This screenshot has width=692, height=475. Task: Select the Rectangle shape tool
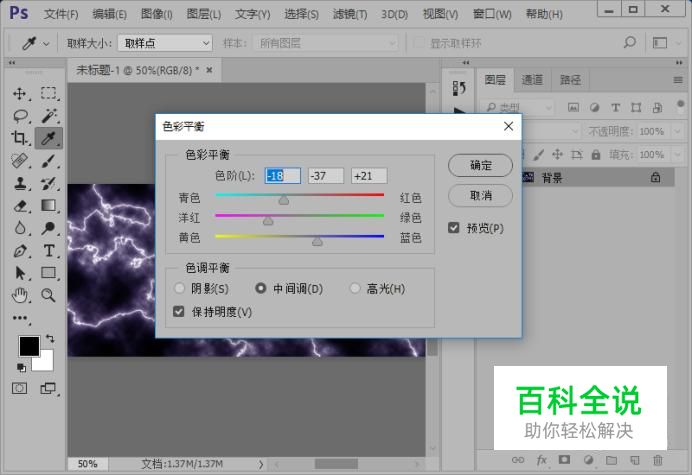pos(49,273)
